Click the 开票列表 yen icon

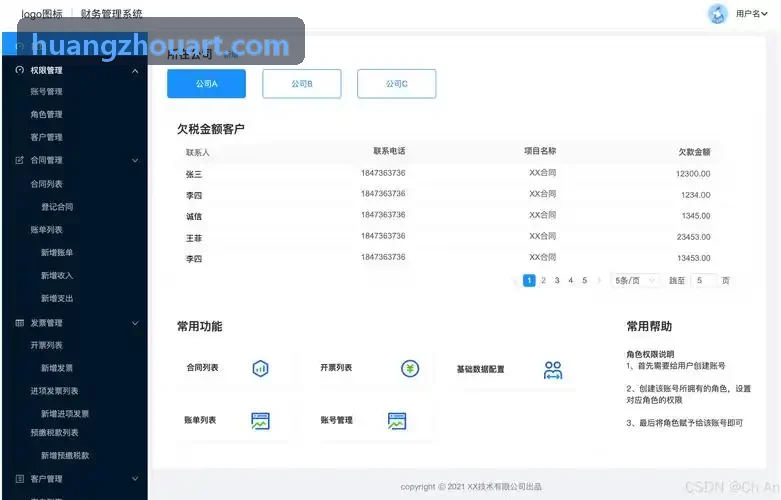410,369
